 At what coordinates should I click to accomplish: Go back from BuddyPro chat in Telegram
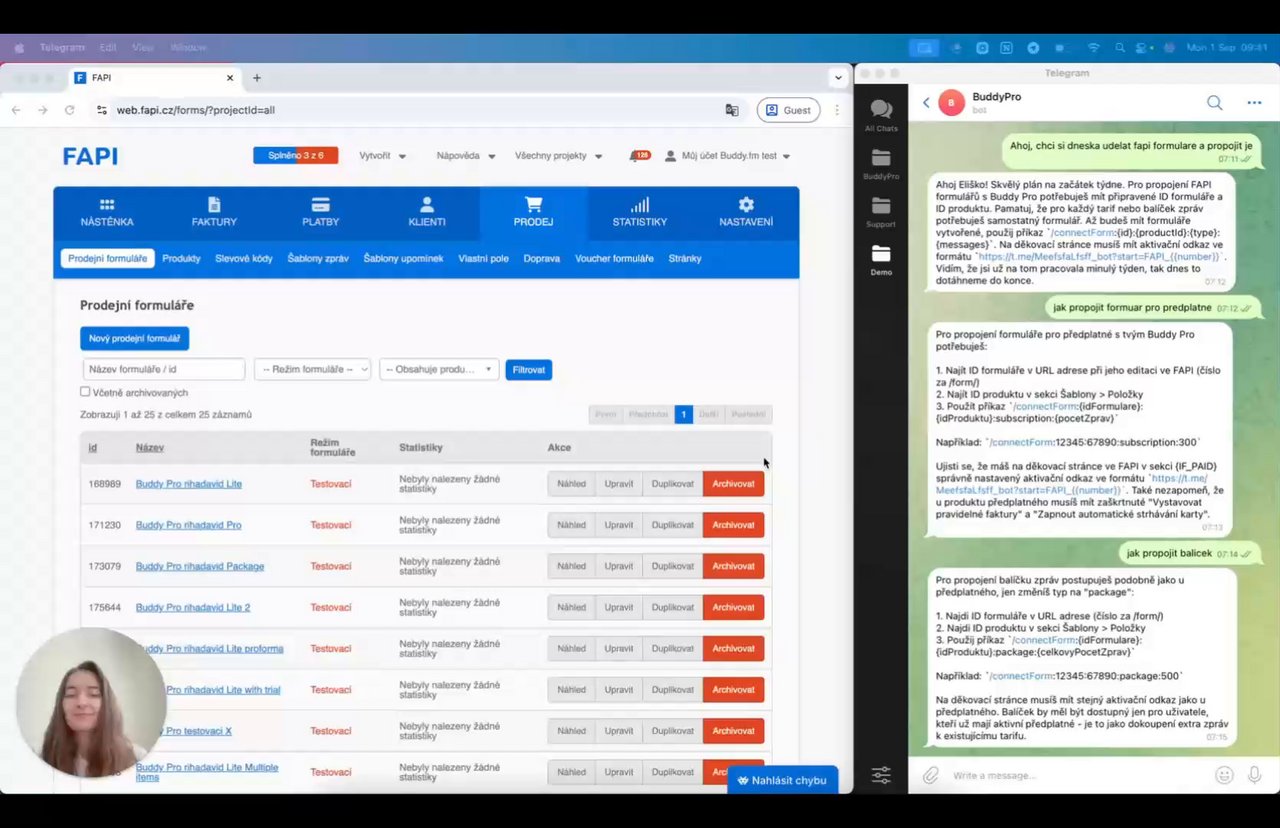click(926, 102)
